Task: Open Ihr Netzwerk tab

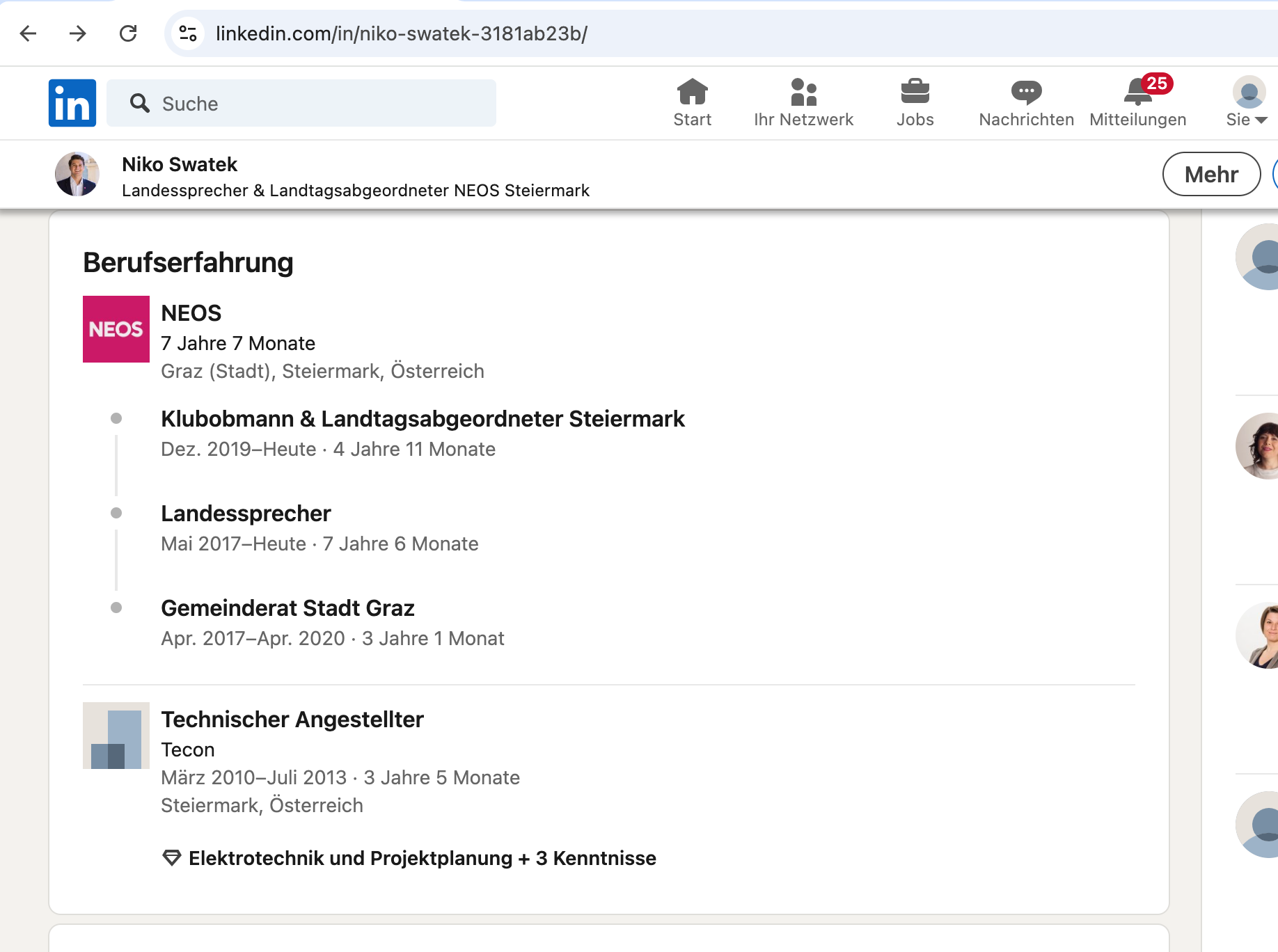Action: coord(804,103)
